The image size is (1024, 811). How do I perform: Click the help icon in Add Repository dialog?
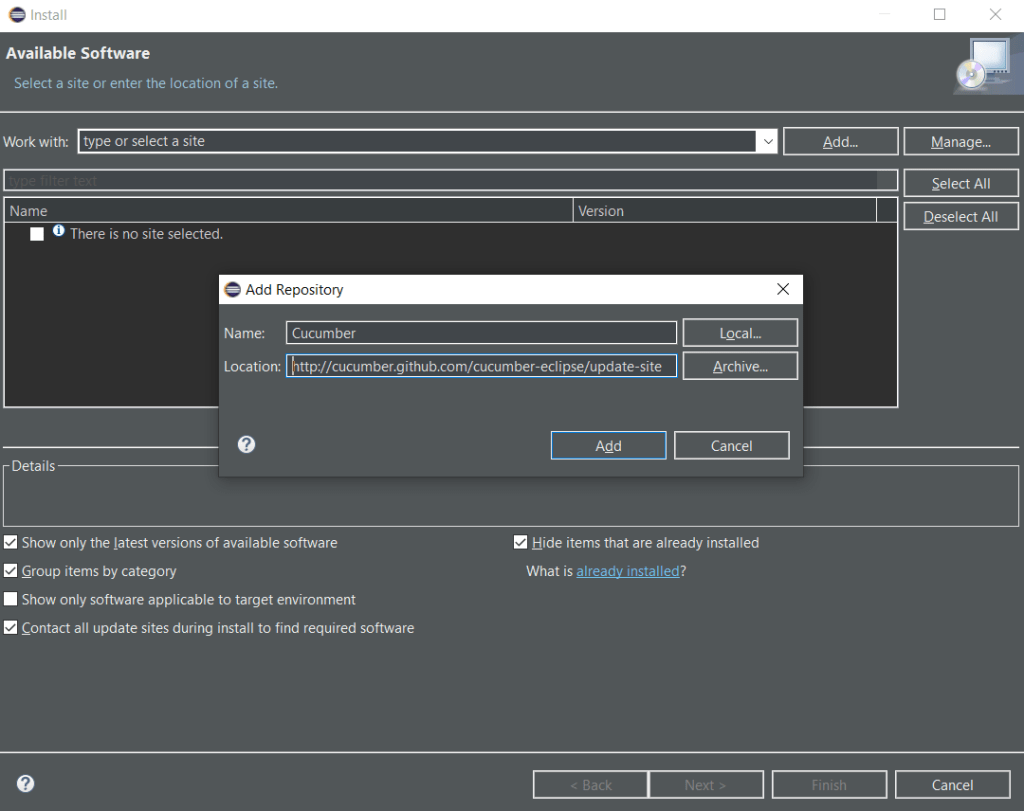247,445
